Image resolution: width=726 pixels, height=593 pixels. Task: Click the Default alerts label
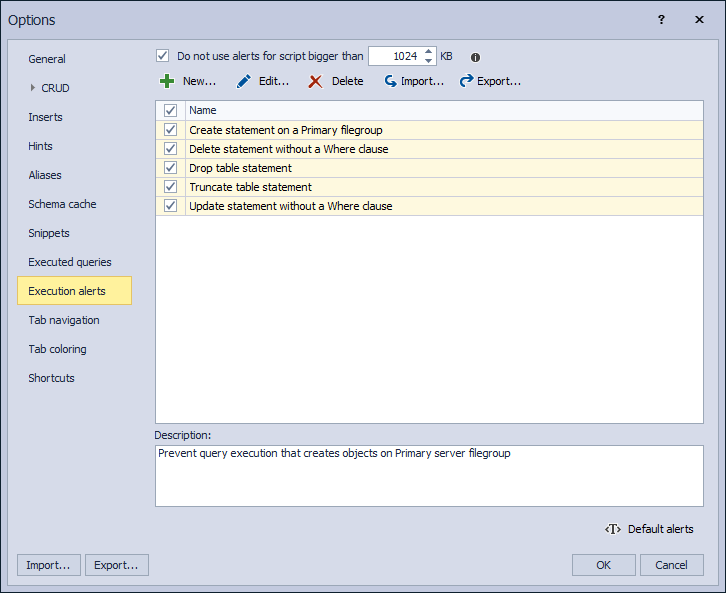tap(661, 529)
